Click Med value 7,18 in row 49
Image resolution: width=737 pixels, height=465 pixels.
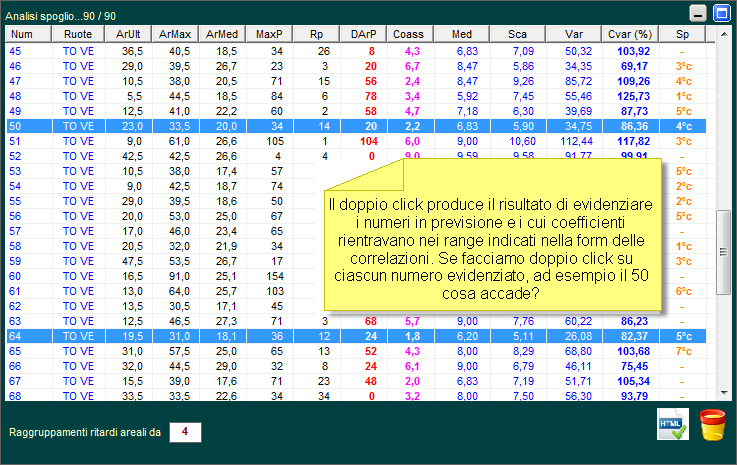click(467, 111)
